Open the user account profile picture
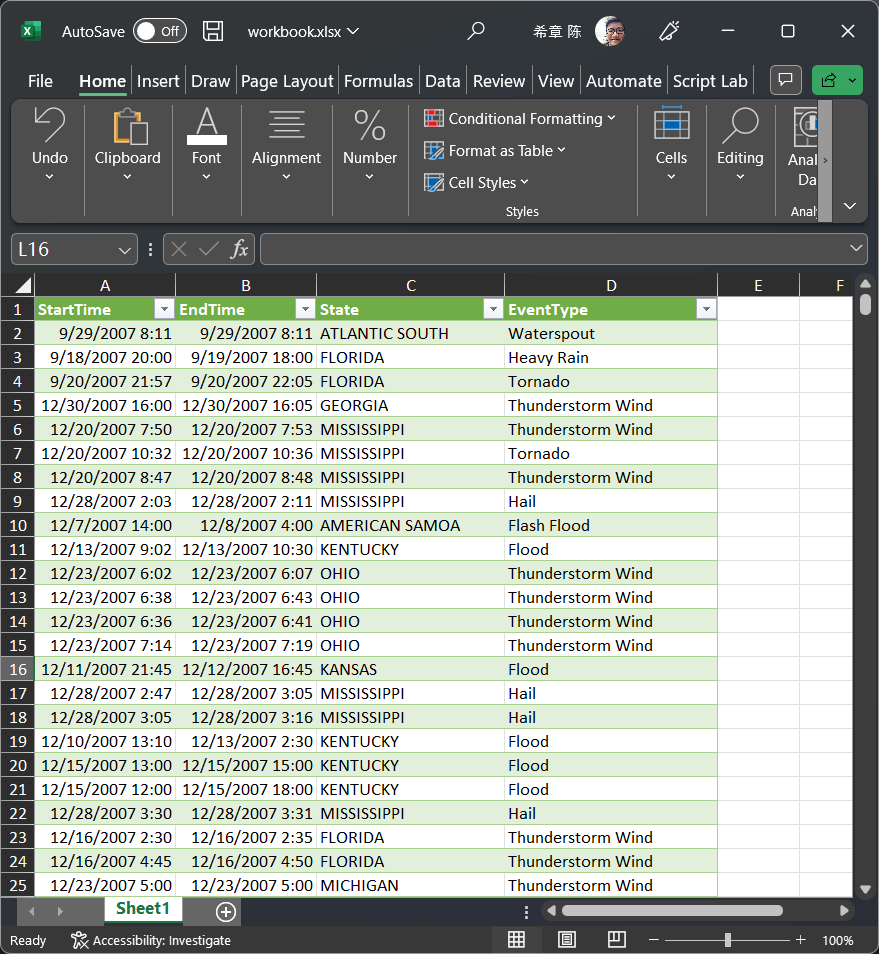 (610, 31)
